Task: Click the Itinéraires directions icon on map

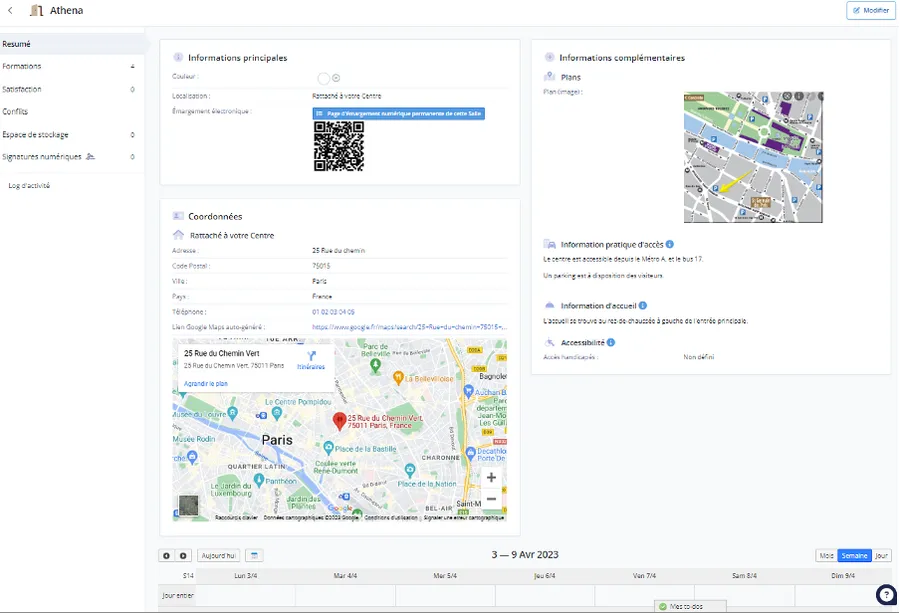Action: (311, 358)
